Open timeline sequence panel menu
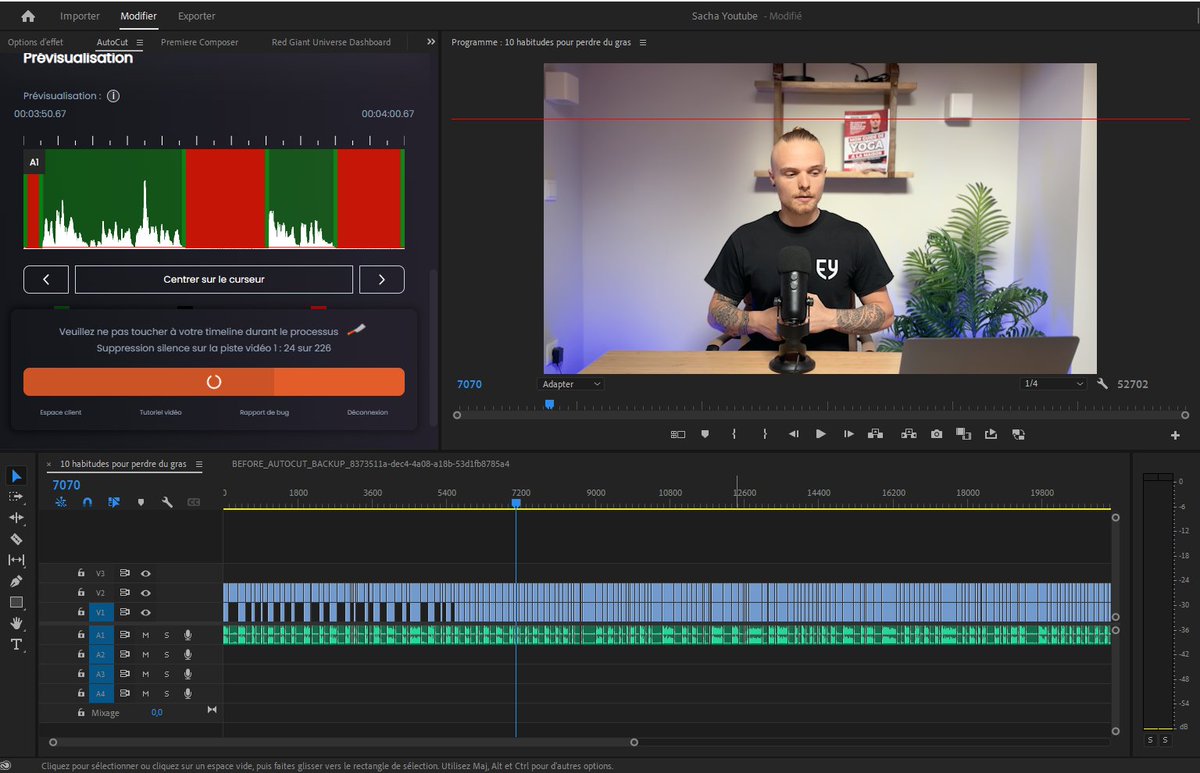This screenshot has height=773, width=1200. [198, 464]
